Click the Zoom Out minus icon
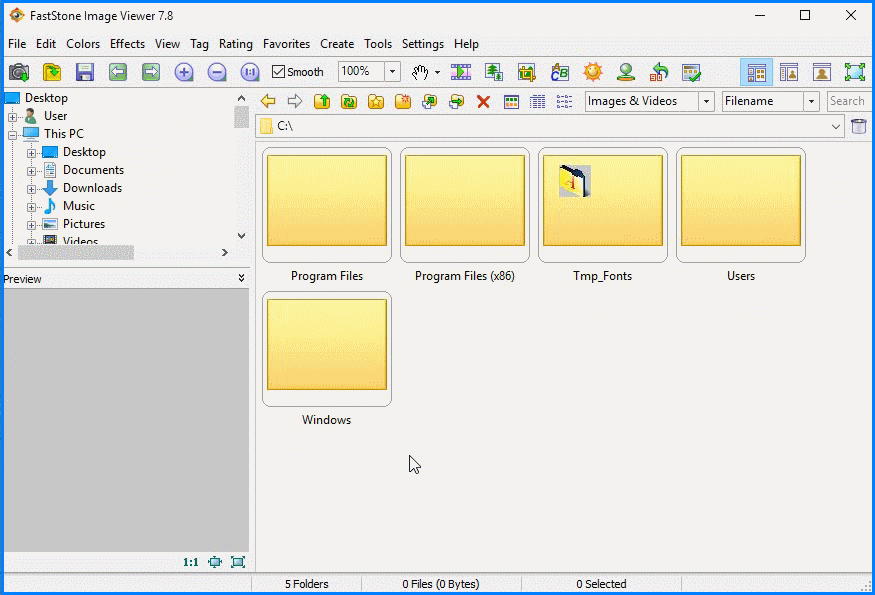 217,72
